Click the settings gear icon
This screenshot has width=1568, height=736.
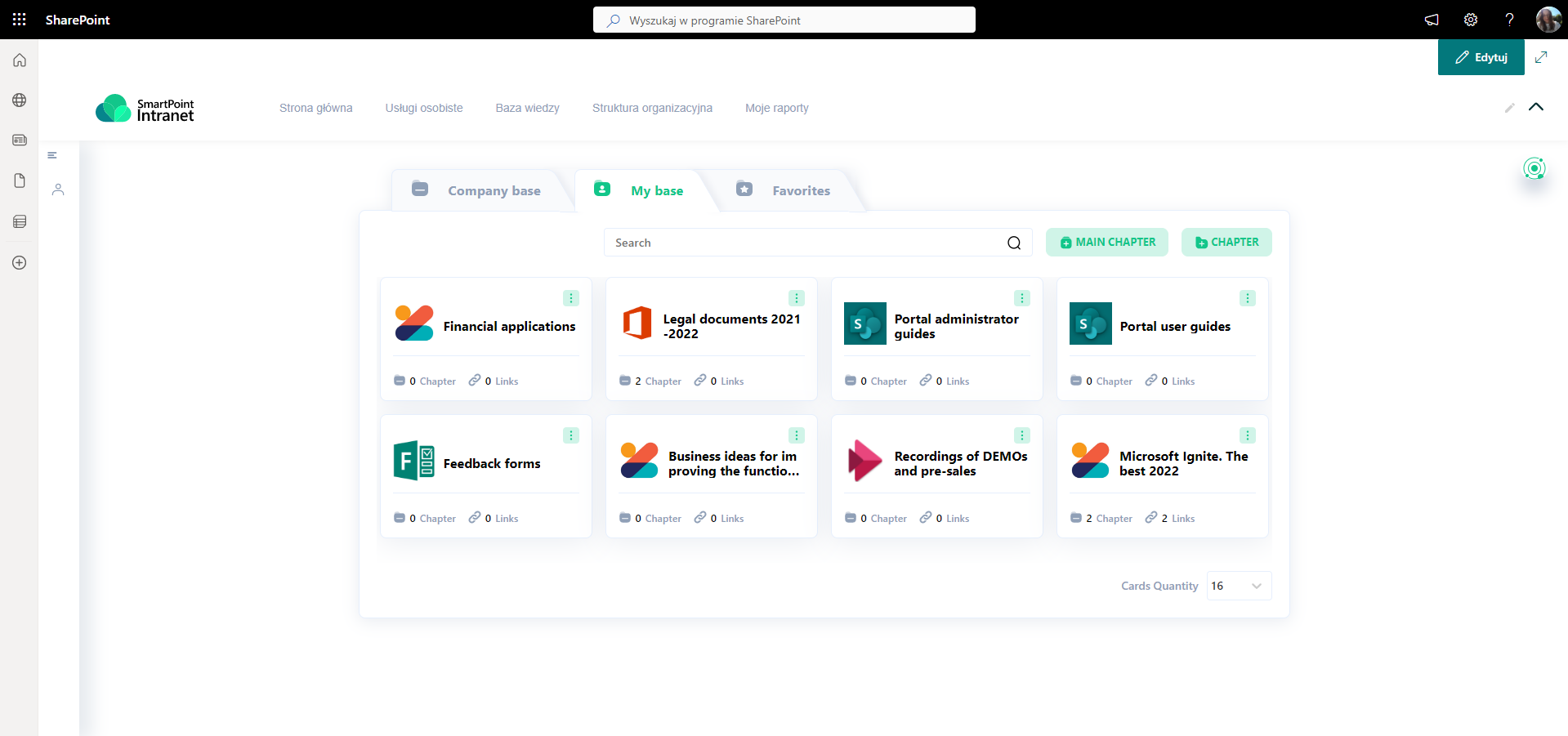click(x=1471, y=20)
